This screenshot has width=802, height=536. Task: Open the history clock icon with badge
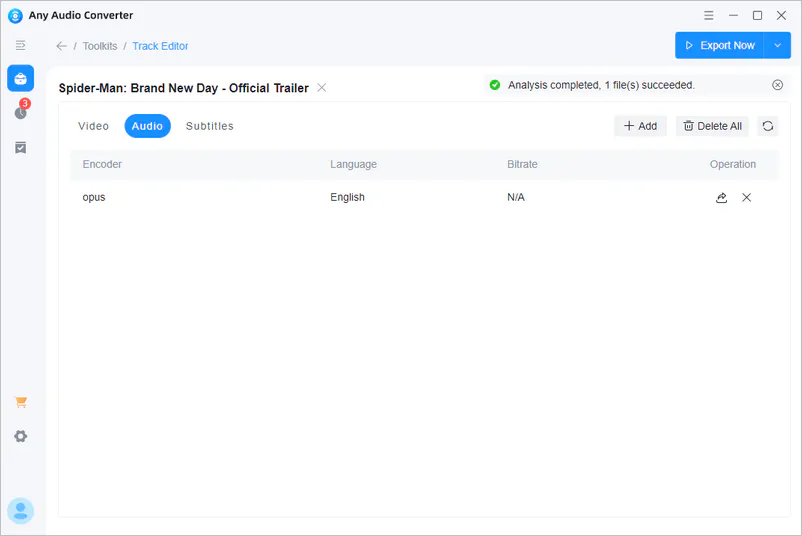tap(21, 109)
